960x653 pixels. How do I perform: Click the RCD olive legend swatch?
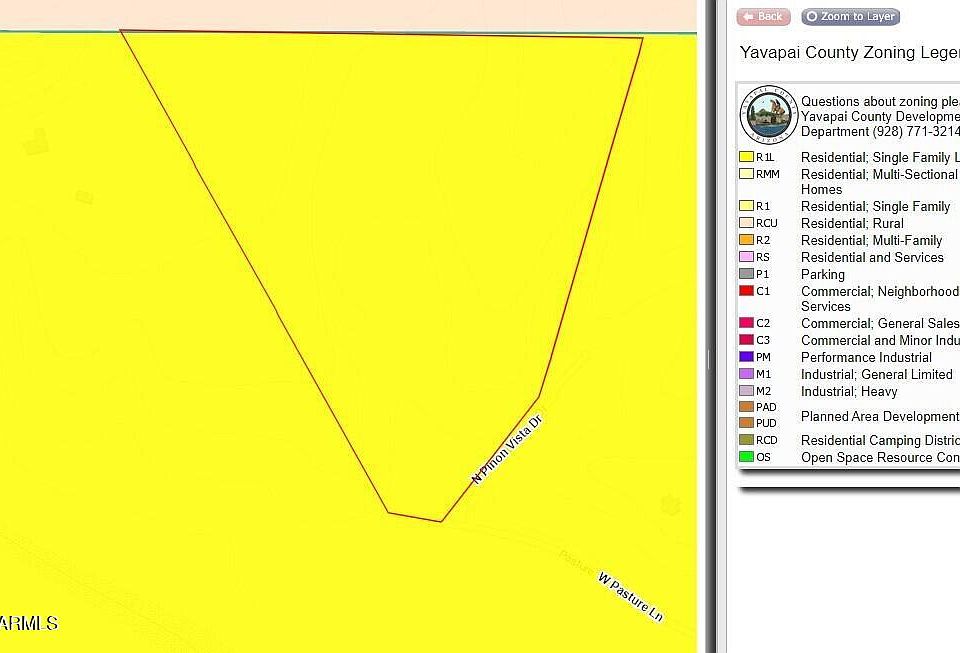(746, 440)
